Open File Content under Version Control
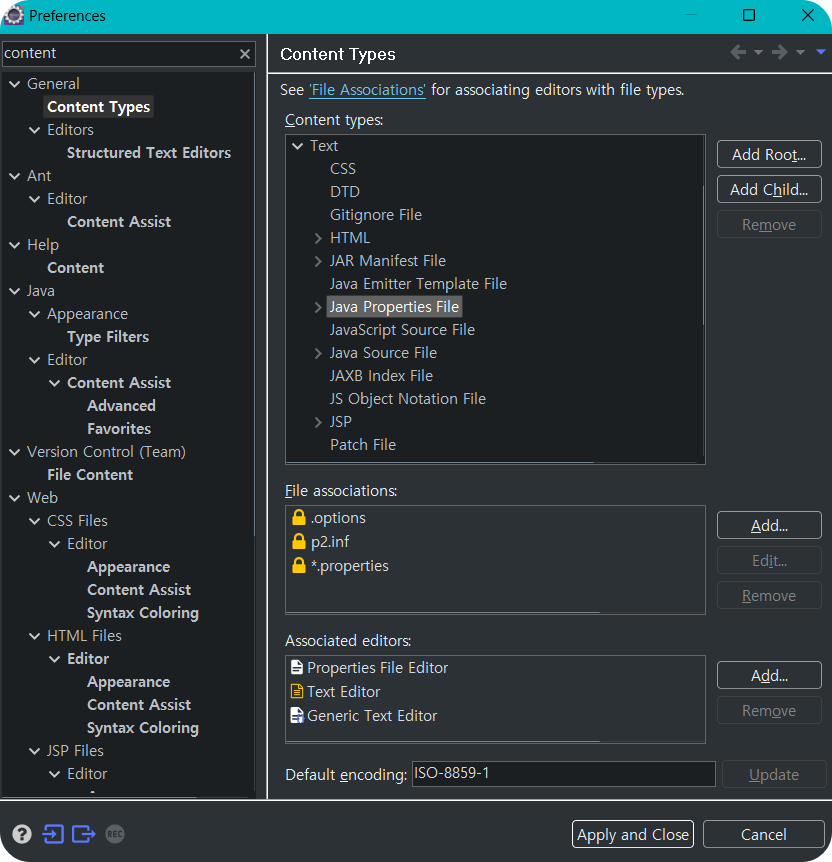832x862 pixels. point(90,474)
